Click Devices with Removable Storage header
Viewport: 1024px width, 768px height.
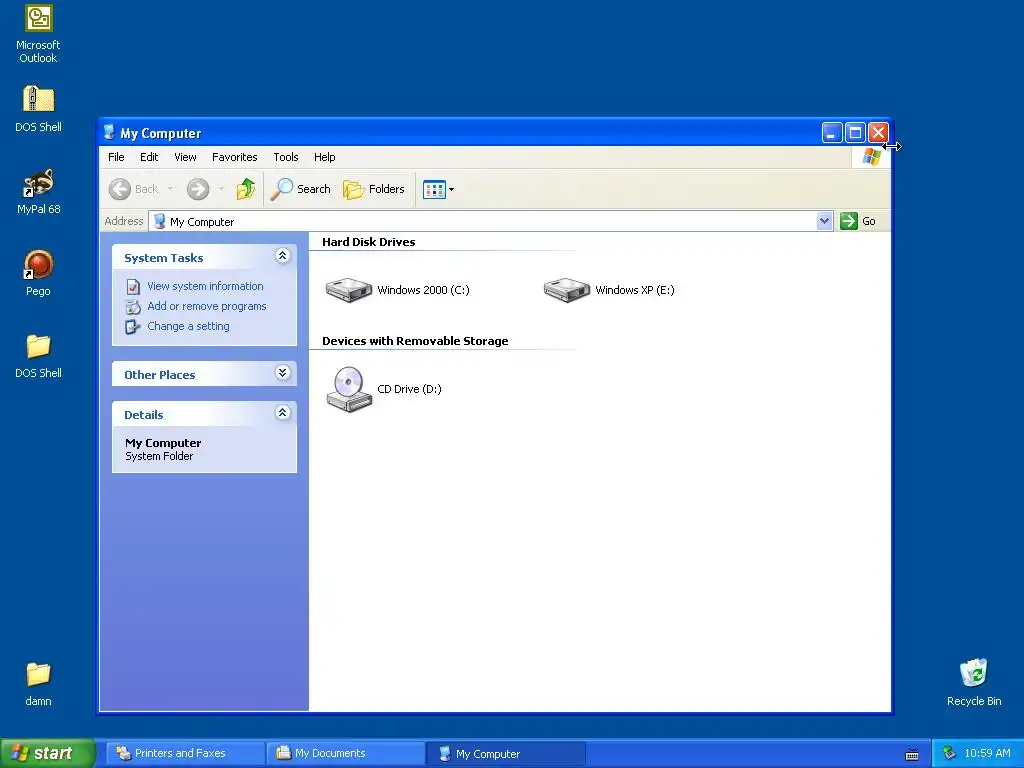[415, 341]
